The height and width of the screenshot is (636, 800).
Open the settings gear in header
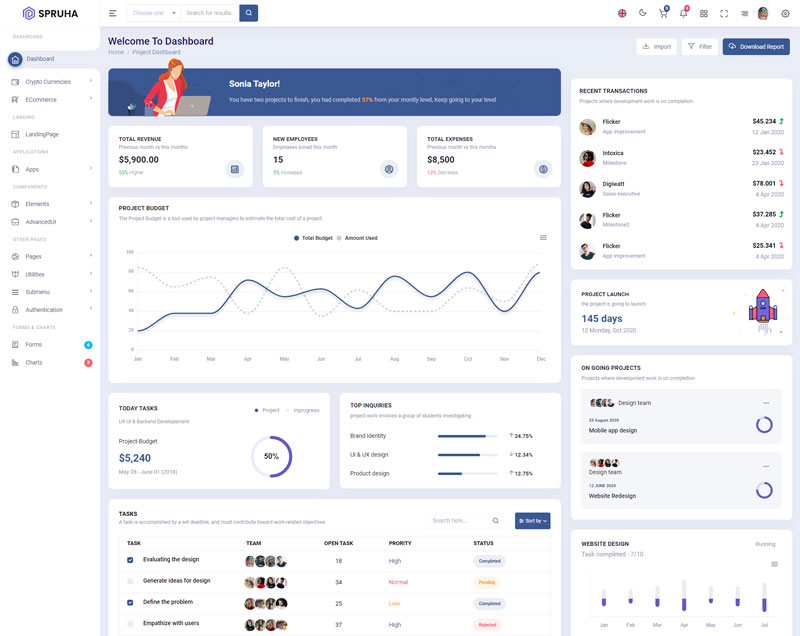click(785, 13)
